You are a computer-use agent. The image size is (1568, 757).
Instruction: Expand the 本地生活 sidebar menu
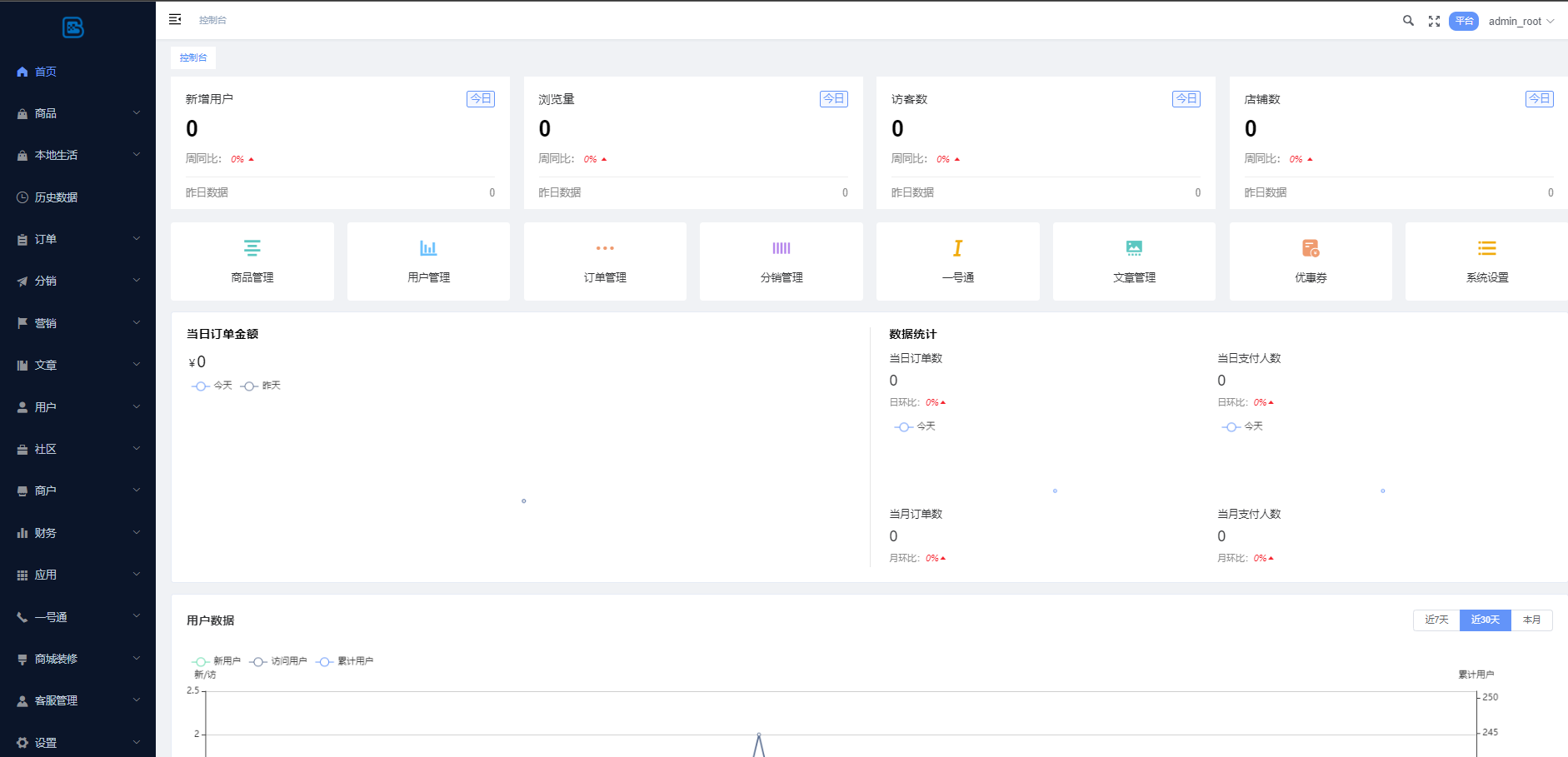77,155
